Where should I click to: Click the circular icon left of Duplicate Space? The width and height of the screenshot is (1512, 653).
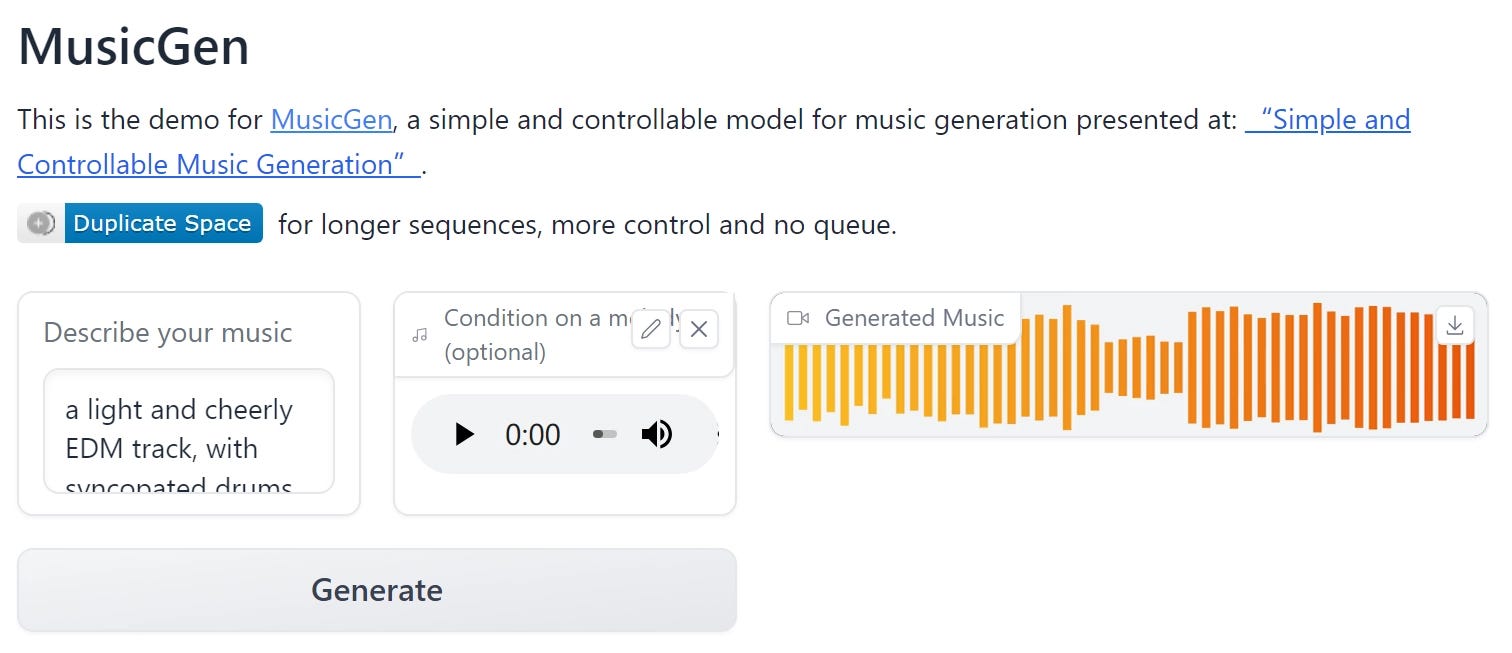(38, 223)
